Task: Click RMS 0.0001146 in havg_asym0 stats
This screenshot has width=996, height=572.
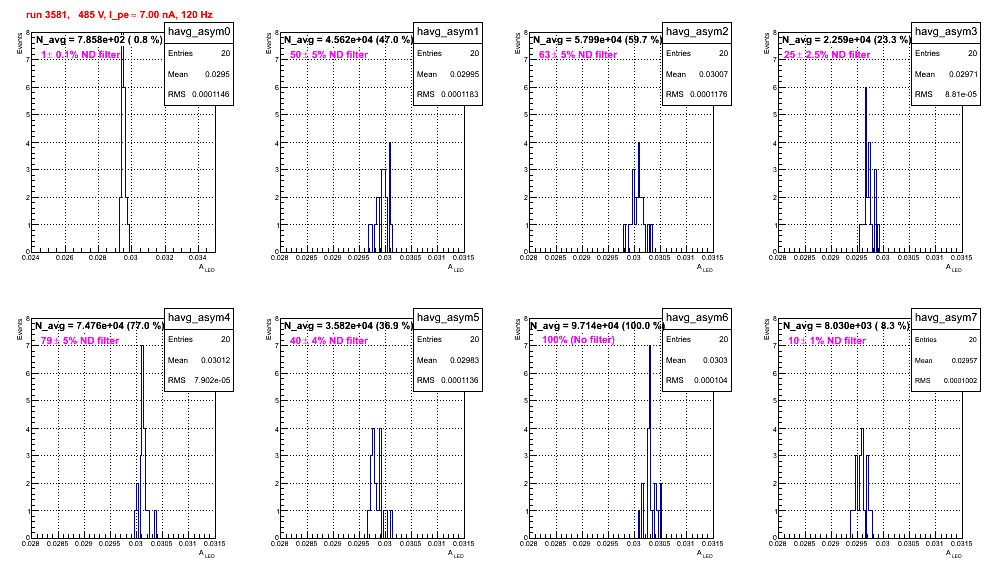Action: click(199, 94)
